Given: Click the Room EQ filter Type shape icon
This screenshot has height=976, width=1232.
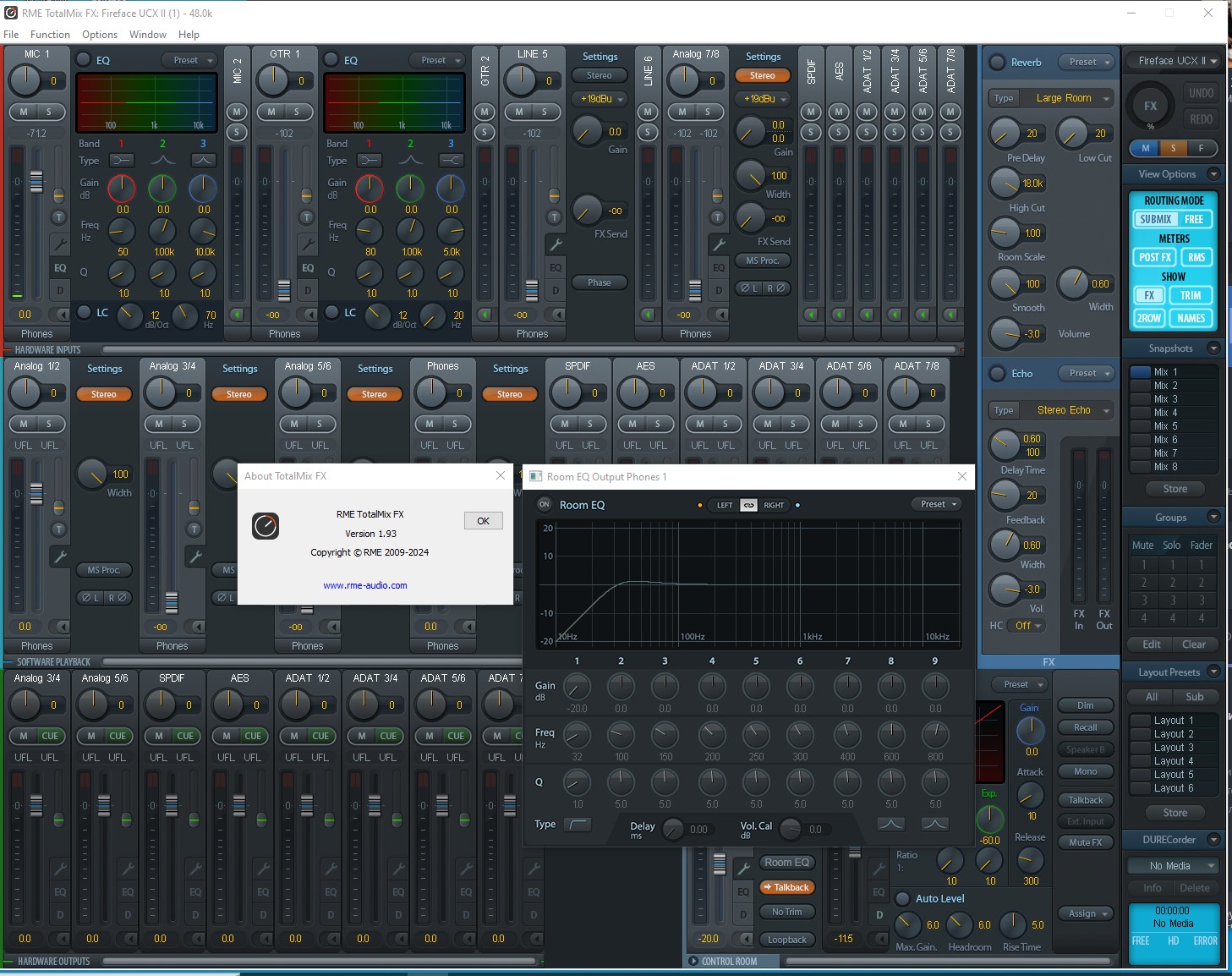Looking at the screenshot, I should 578,824.
